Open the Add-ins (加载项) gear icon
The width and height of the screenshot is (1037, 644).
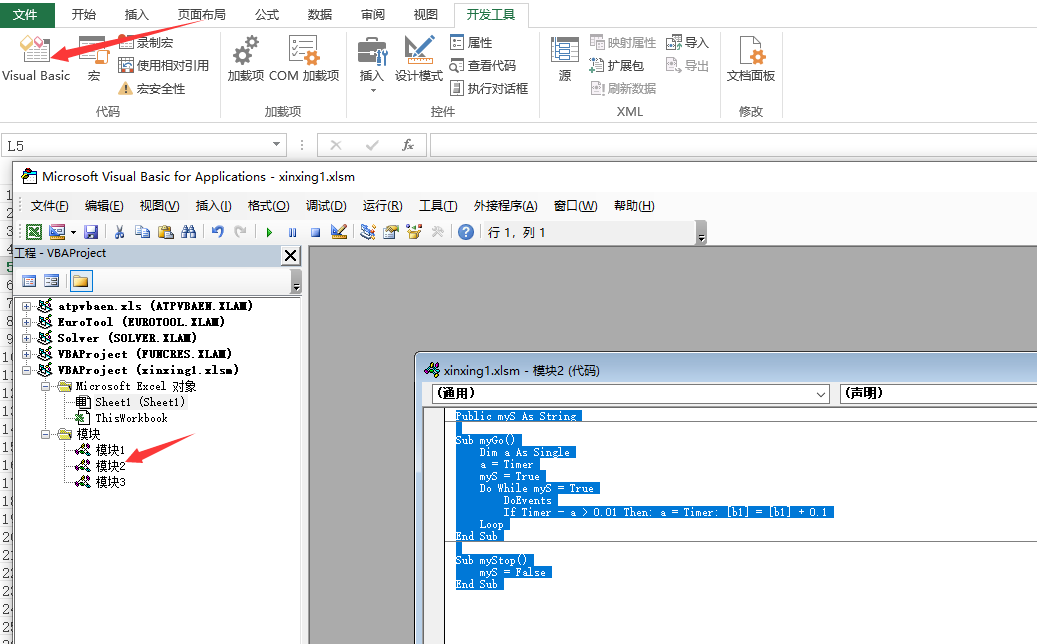(x=245, y=60)
